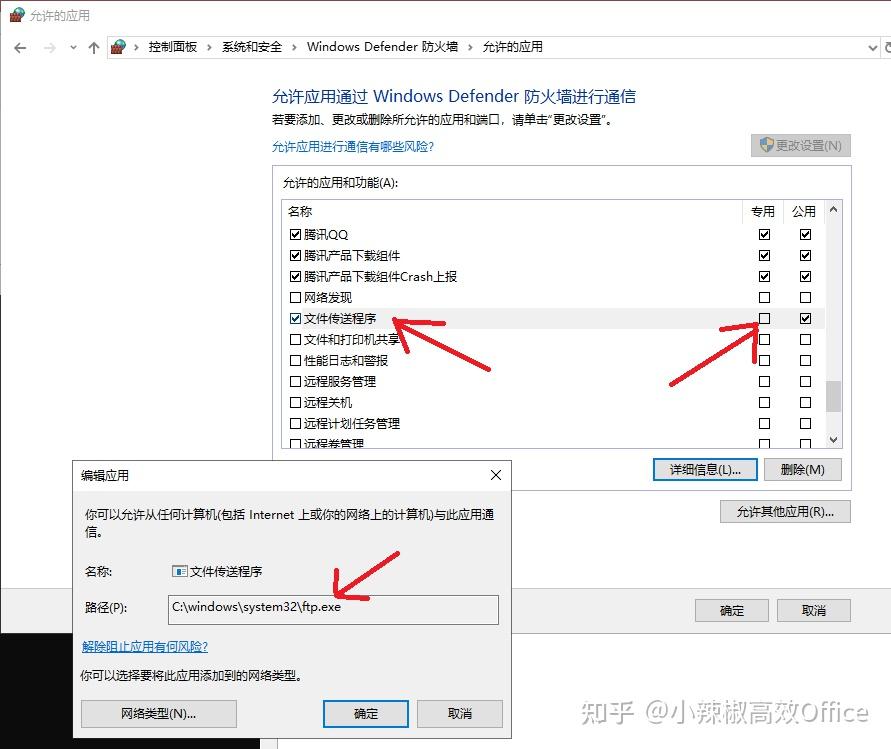Click the Back arrow in navigation bar

coord(20,48)
